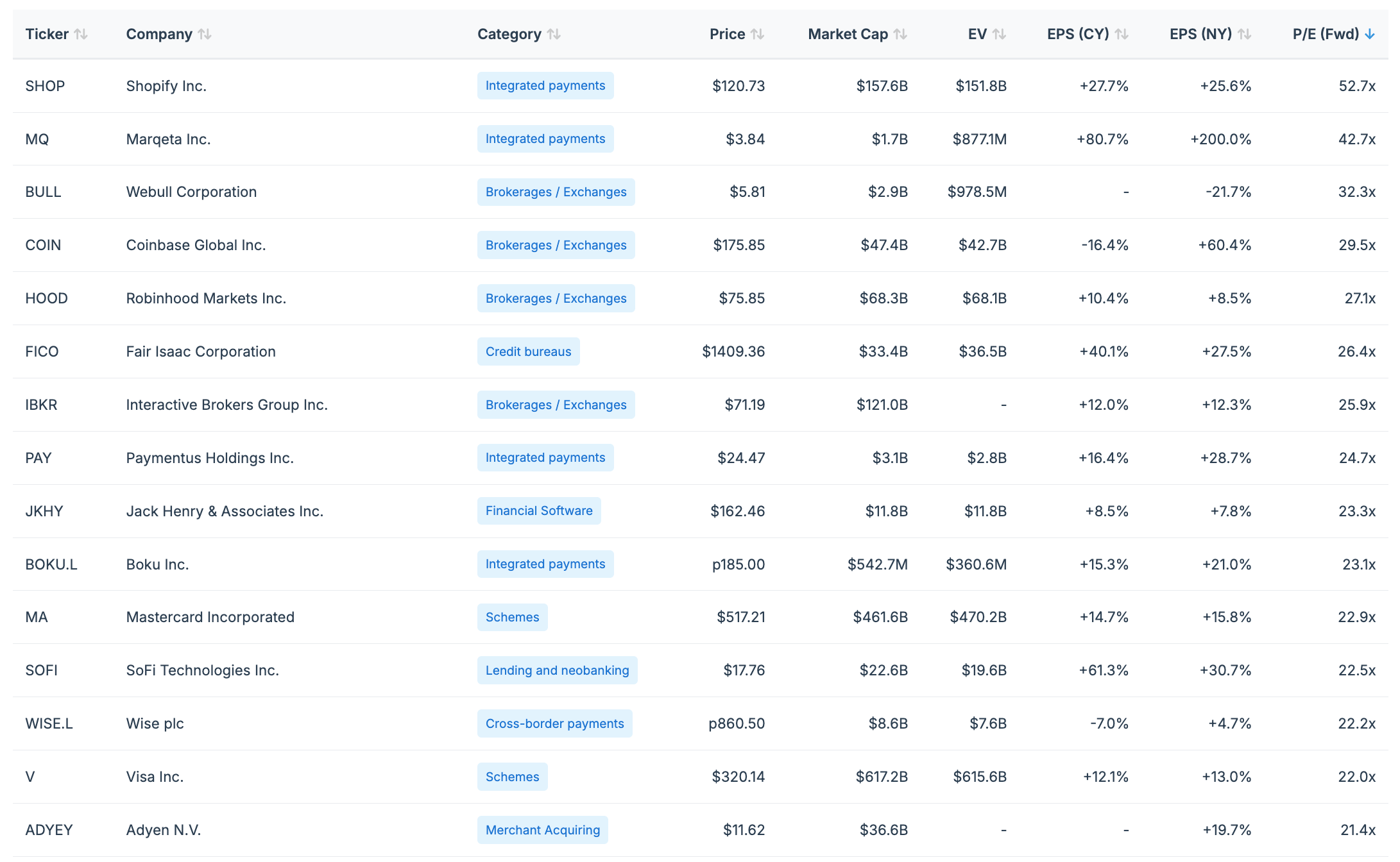Sort table using Price arrows icon
Screen dimensions: 1400x862
pyautogui.click(x=758, y=34)
